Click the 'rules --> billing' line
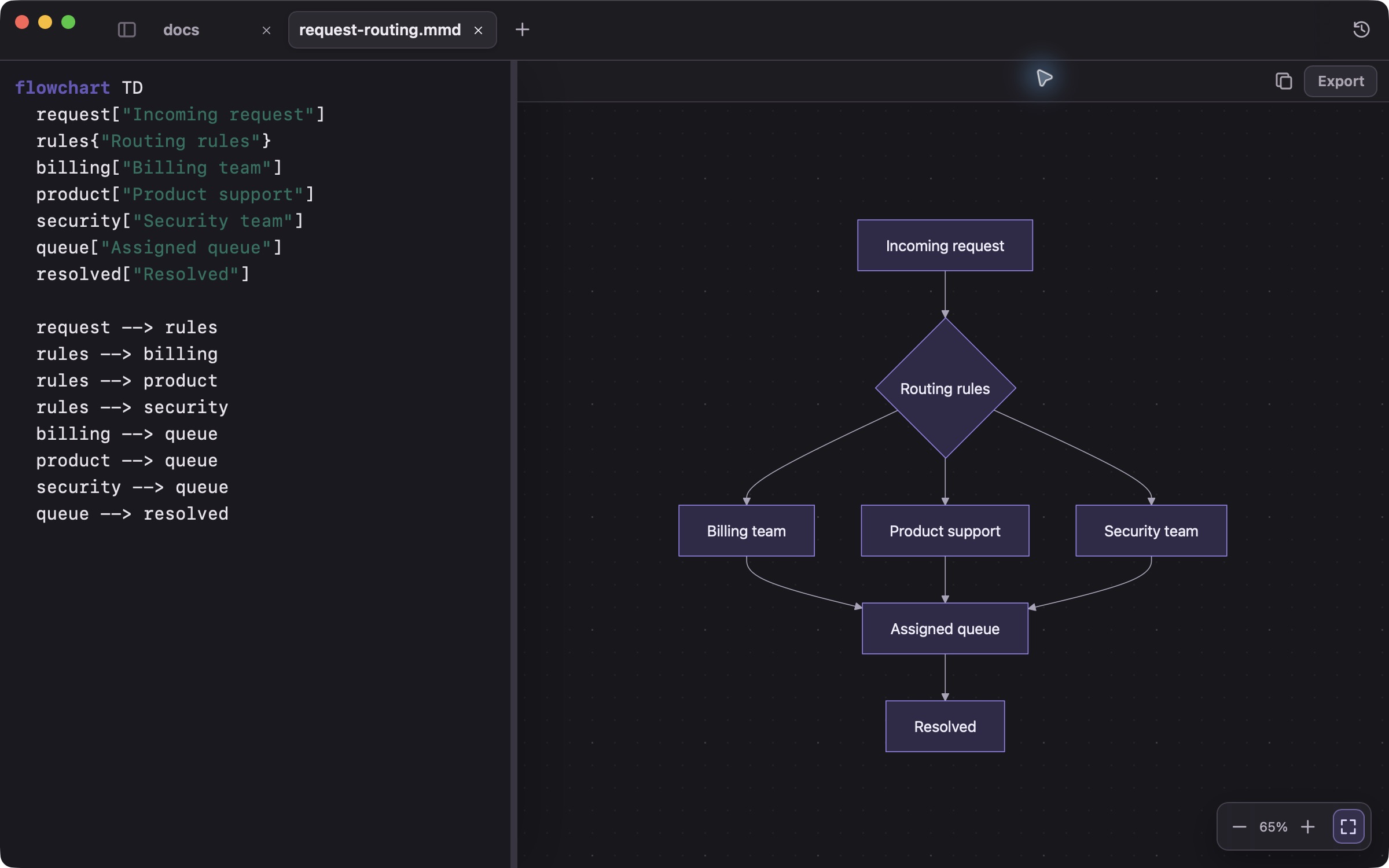This screenshot has height=868, width=1389. [x=127, y=354]
